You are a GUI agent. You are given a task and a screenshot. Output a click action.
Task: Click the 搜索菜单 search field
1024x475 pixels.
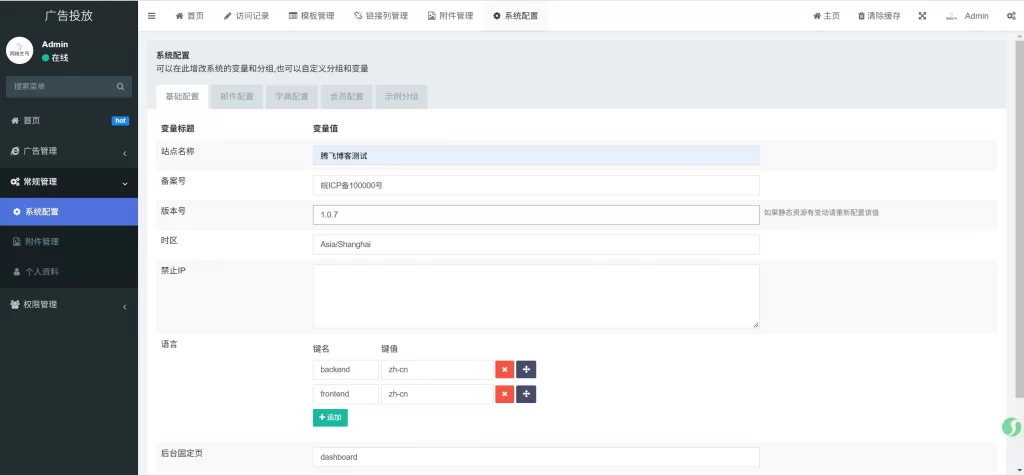coord(60,86)
